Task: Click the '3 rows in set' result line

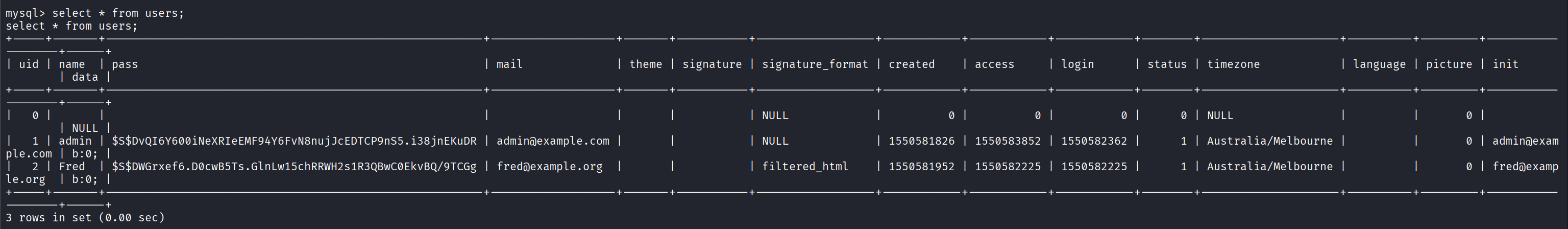Action: pos(85,217)
